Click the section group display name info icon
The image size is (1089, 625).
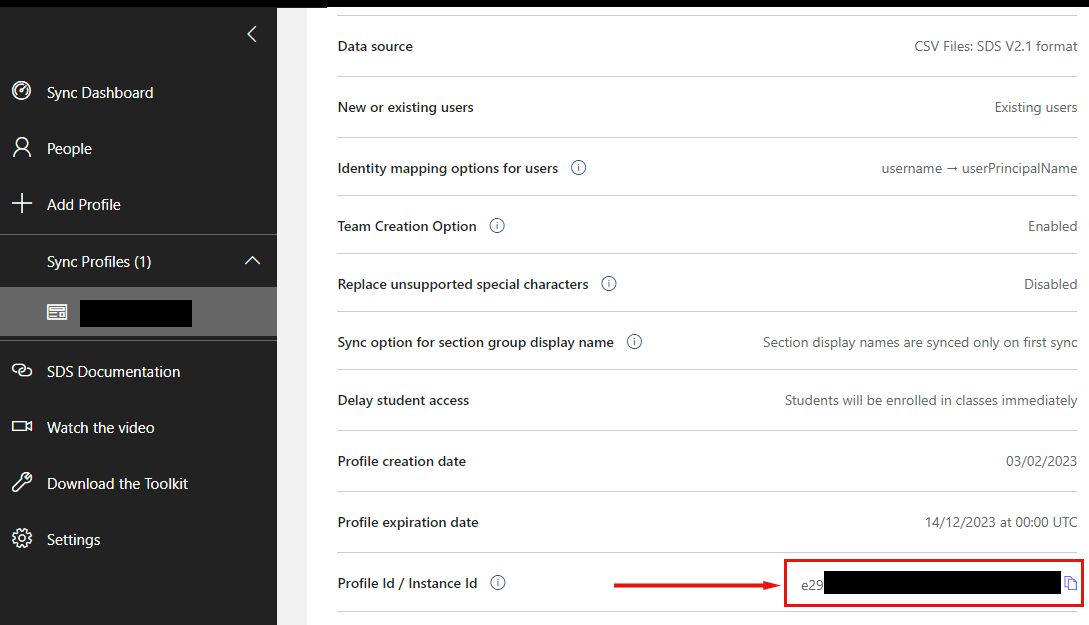pos(634,342)
